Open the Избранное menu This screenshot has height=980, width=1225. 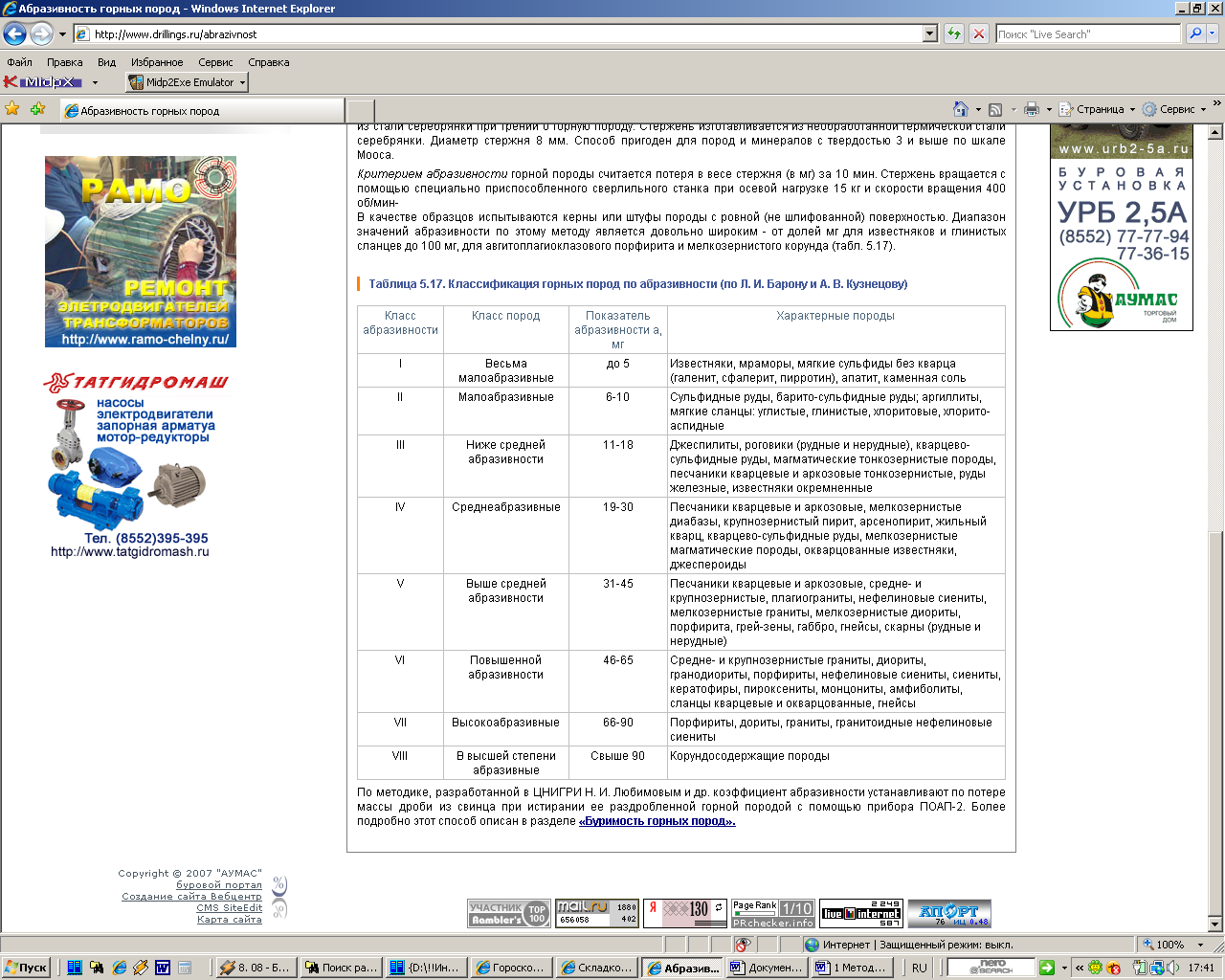point(157,62)
